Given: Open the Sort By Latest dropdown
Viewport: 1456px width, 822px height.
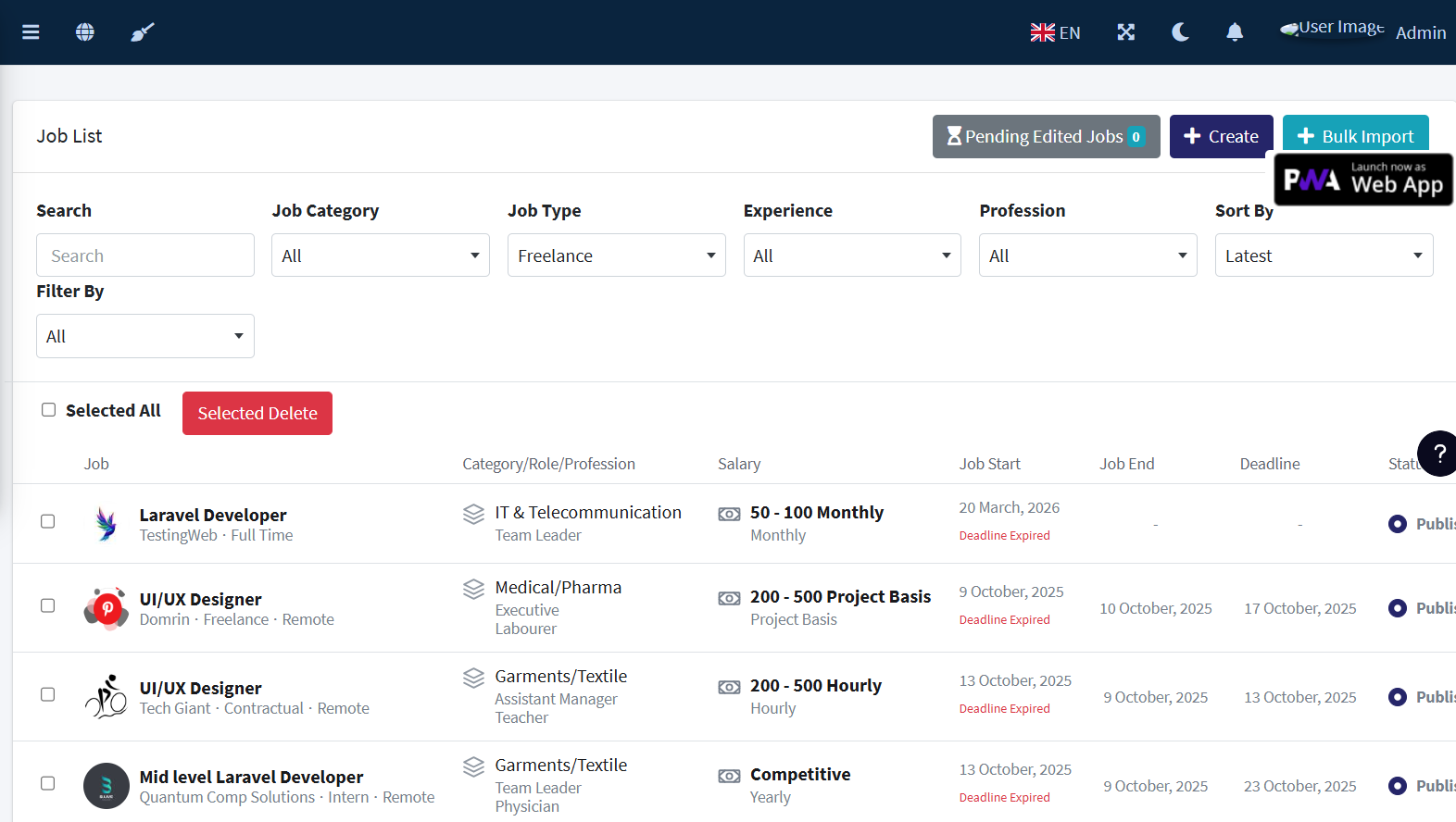Looking at the screenshot, I should 1323,255.
